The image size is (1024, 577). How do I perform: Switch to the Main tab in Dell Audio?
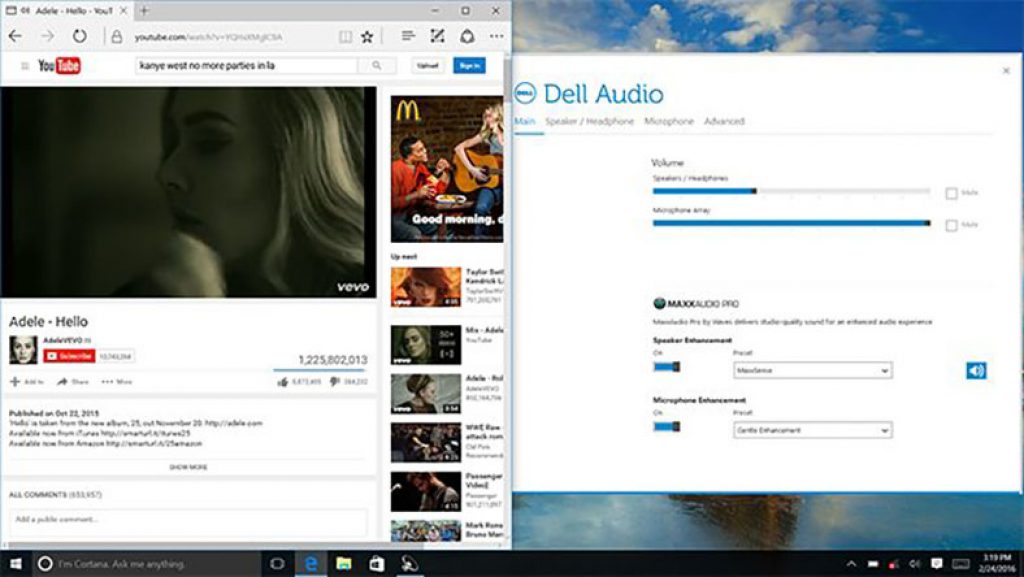(524, 121)
